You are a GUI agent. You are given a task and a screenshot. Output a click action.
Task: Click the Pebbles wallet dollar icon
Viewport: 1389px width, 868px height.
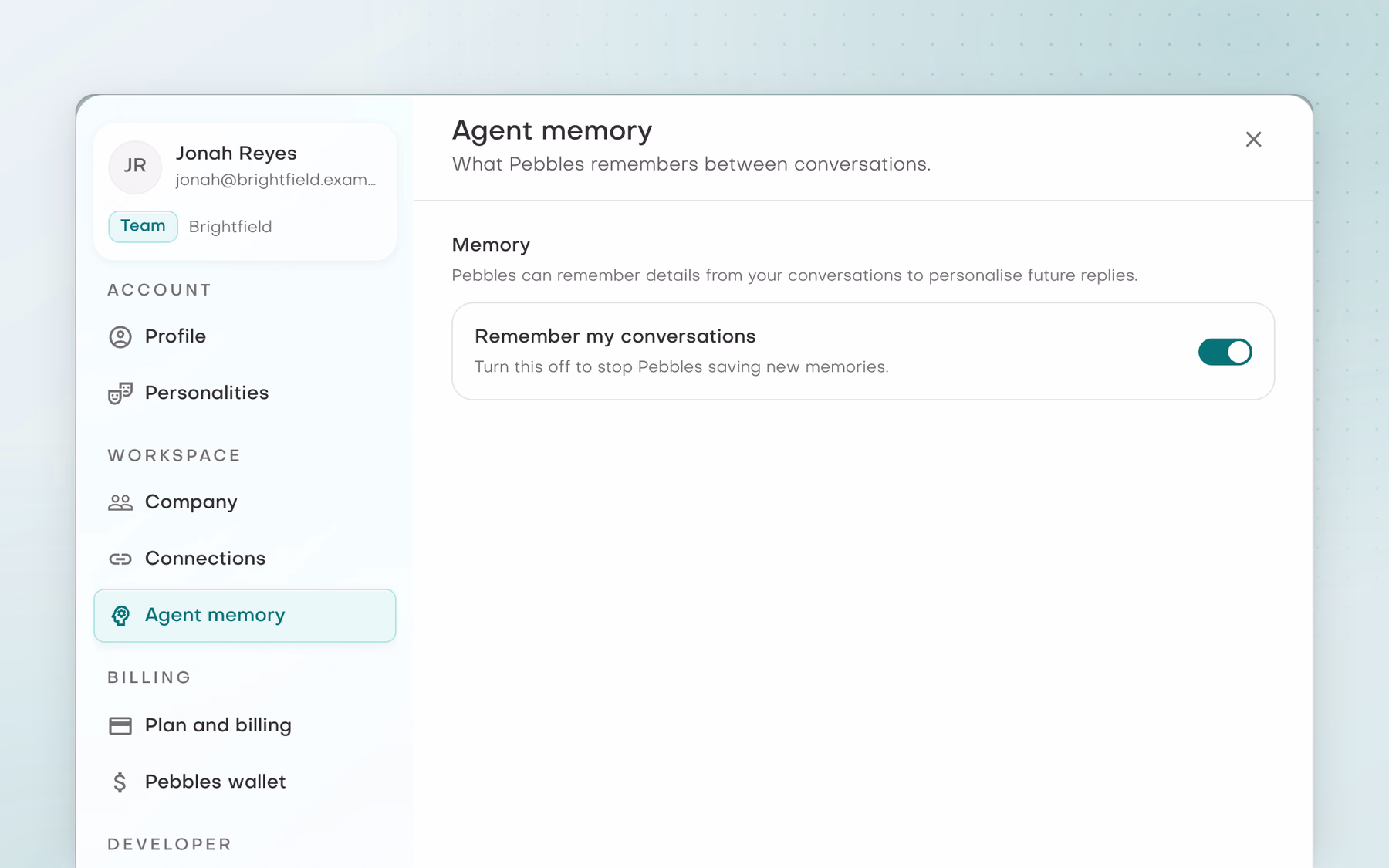(120, 782)
